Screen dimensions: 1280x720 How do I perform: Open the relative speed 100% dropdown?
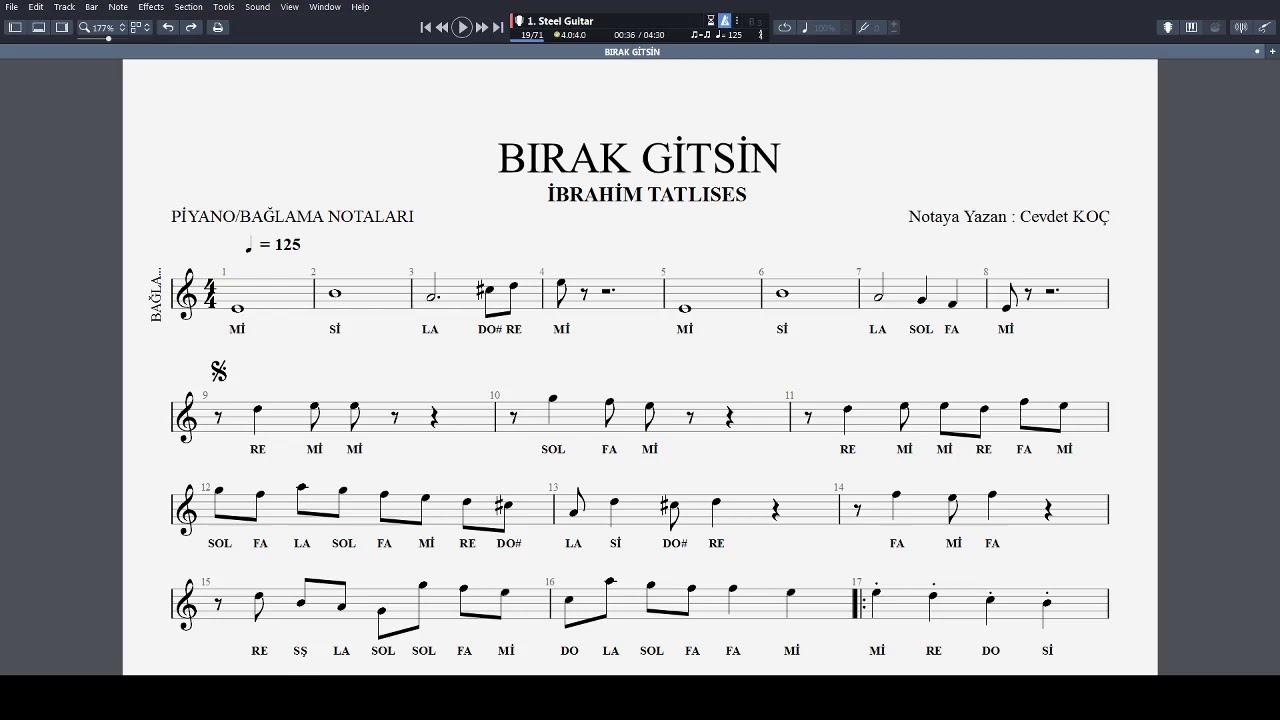pos(825,28)
